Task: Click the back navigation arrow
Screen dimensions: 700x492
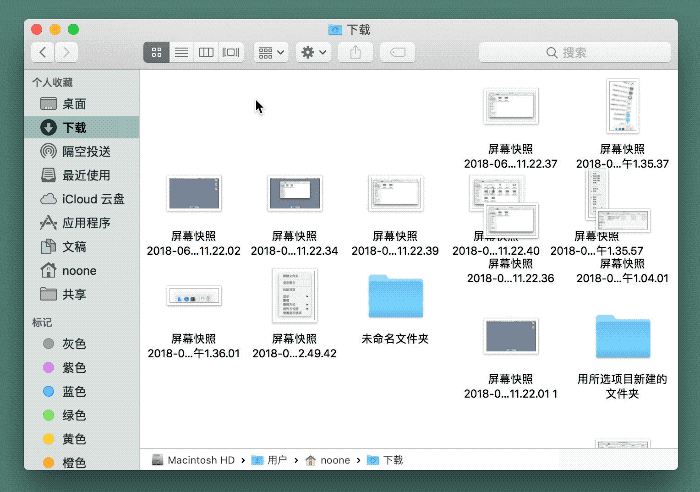Action: (x=43, y=52)
